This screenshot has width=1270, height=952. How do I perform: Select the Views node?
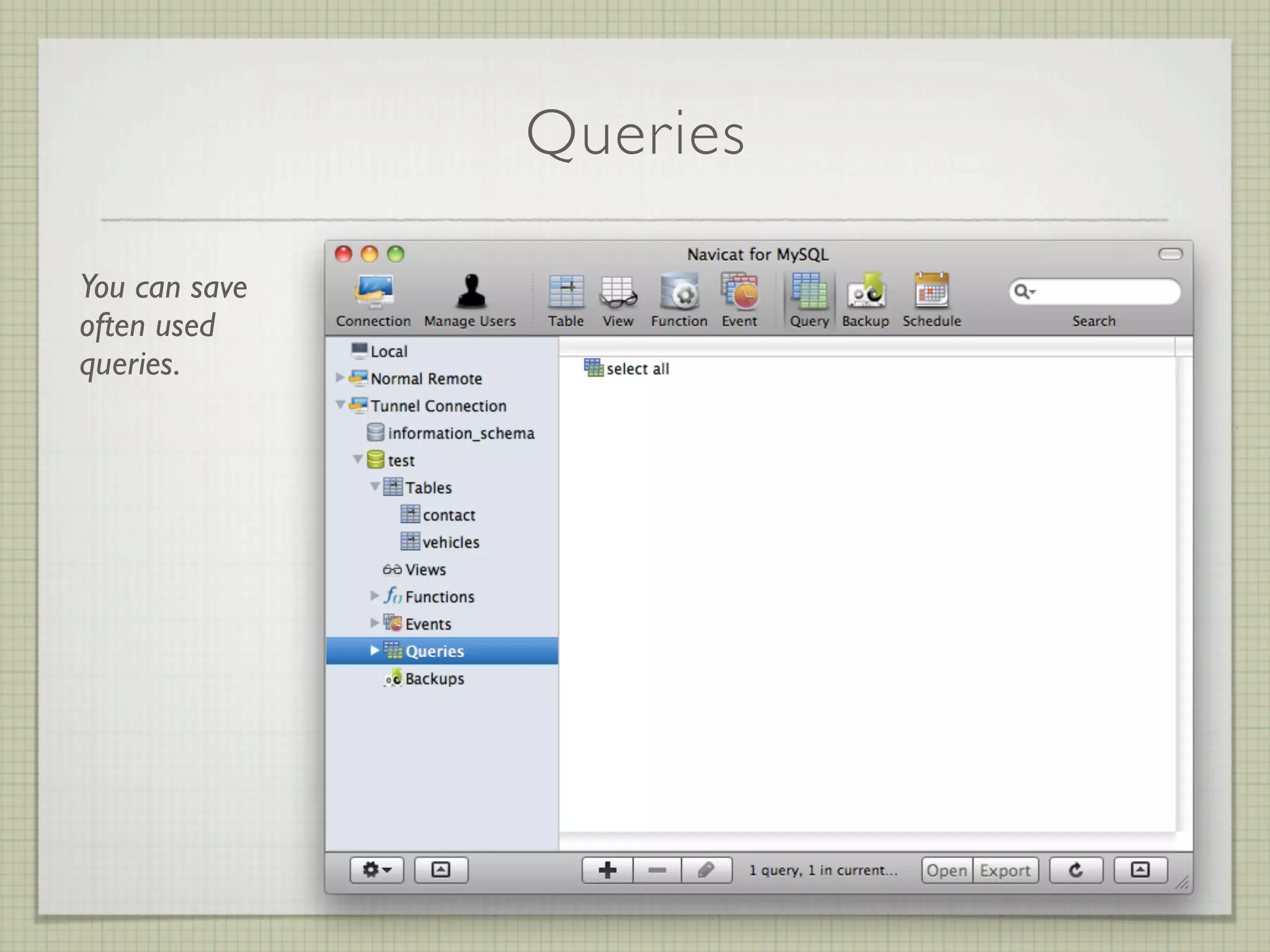[425, 570]
